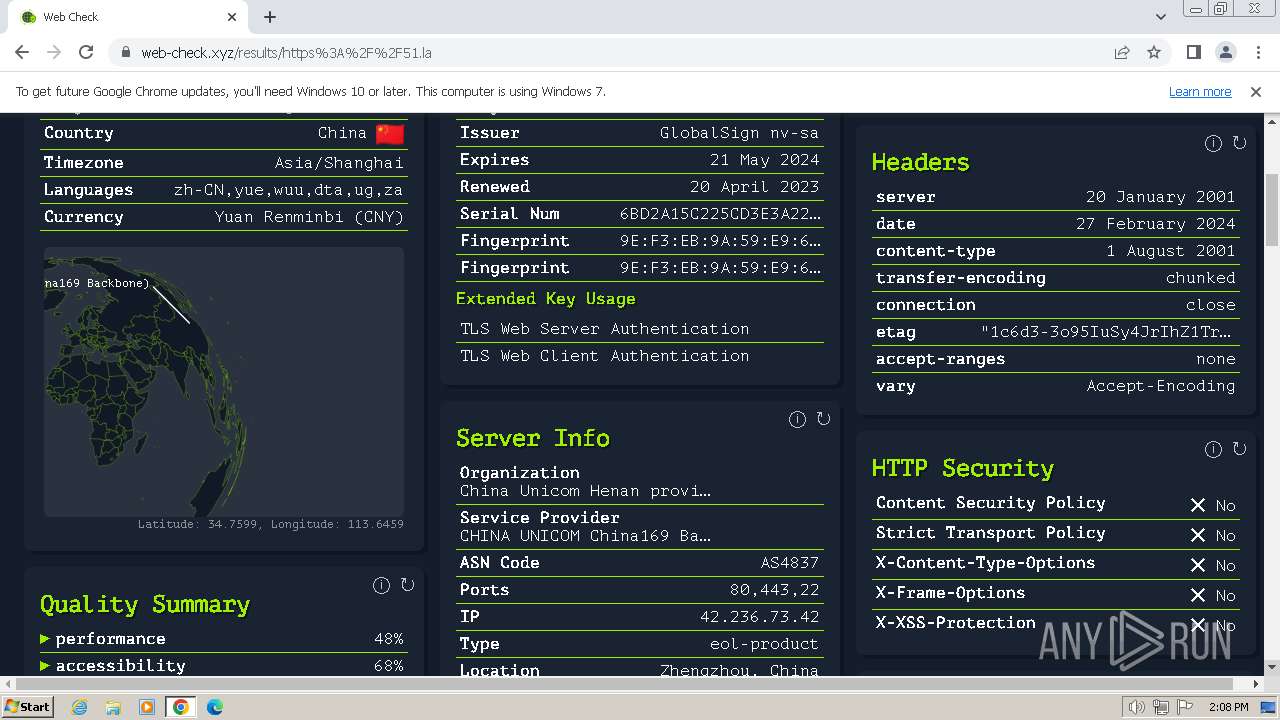Open info for HTTP Security card
Viewport: 1280px width, 720px height.
[x=1213, y=449]
